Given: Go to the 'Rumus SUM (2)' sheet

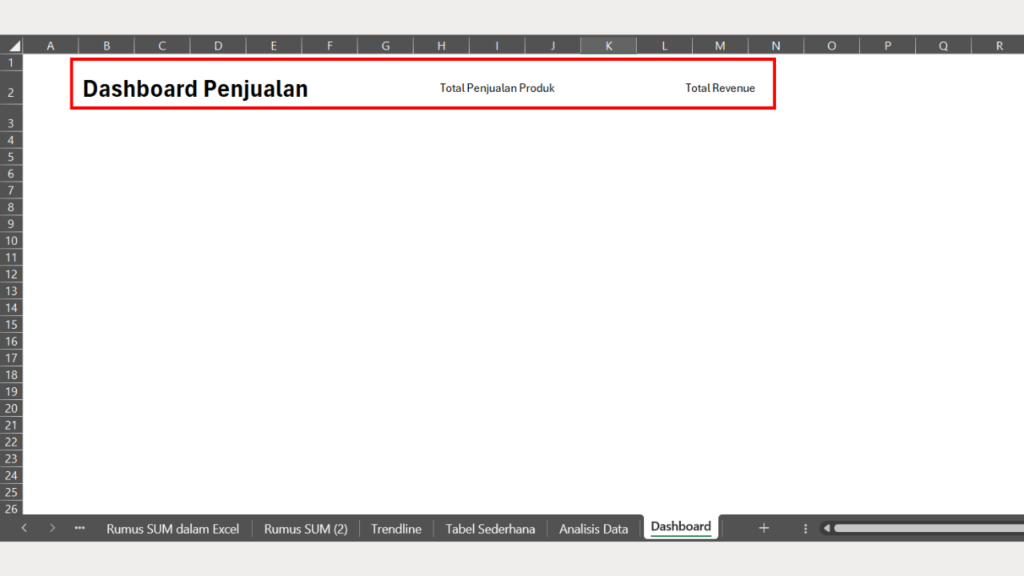Looking at the screenshot, I should click(306, 528).
